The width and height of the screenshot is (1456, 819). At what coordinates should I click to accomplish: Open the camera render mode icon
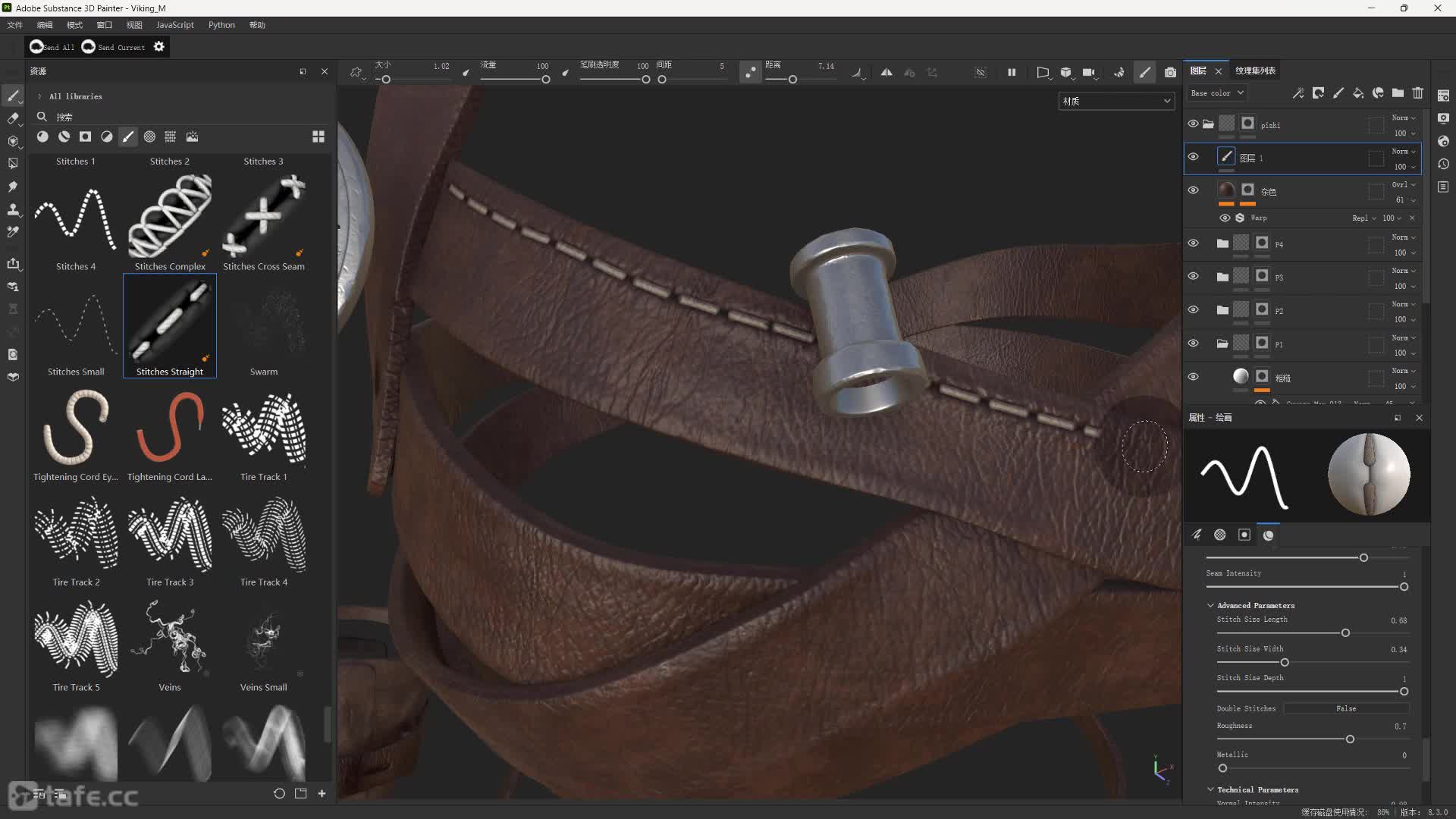pyautogui.click(x=1170, y=72)
